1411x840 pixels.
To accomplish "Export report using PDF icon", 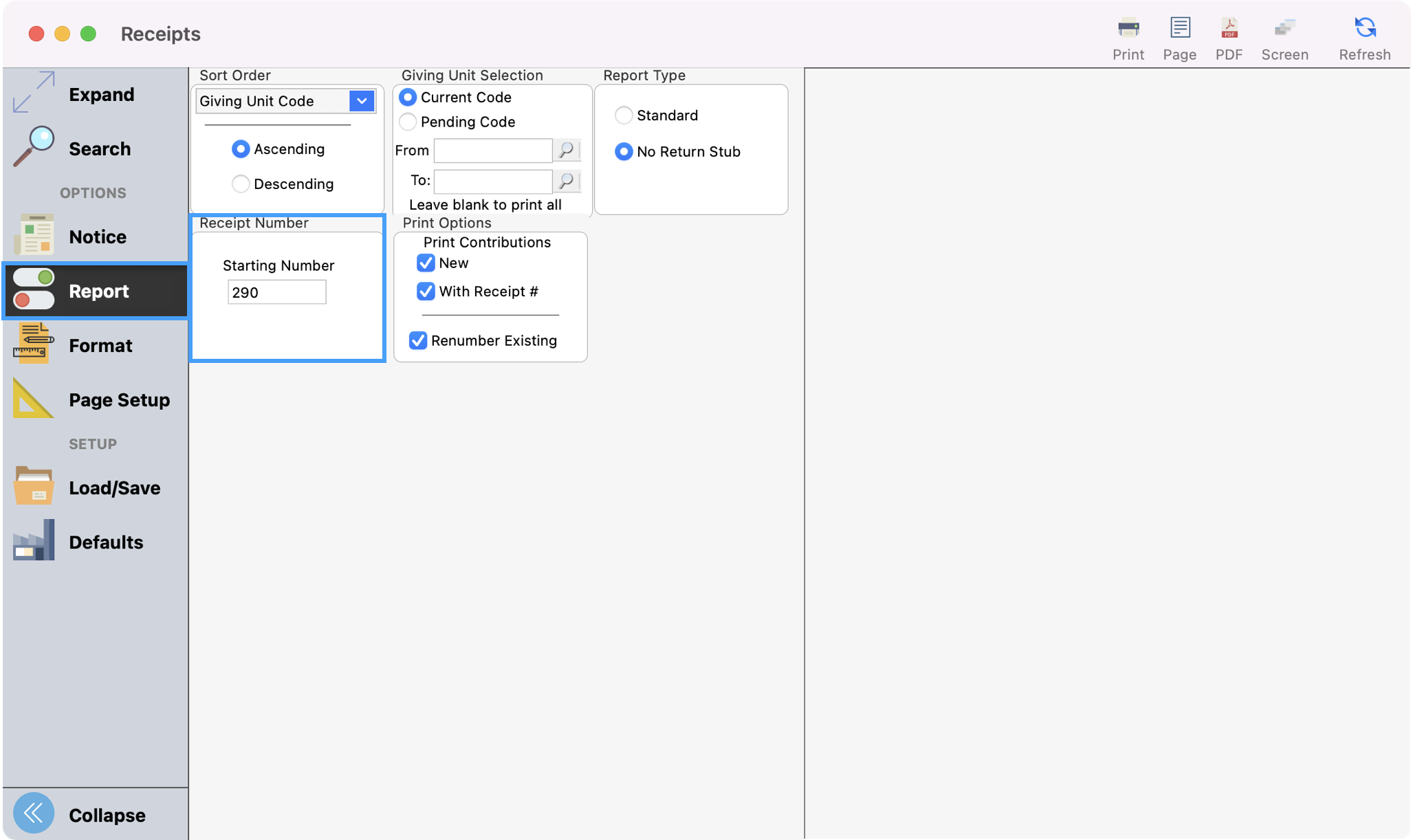I will tap(1228, 28).
